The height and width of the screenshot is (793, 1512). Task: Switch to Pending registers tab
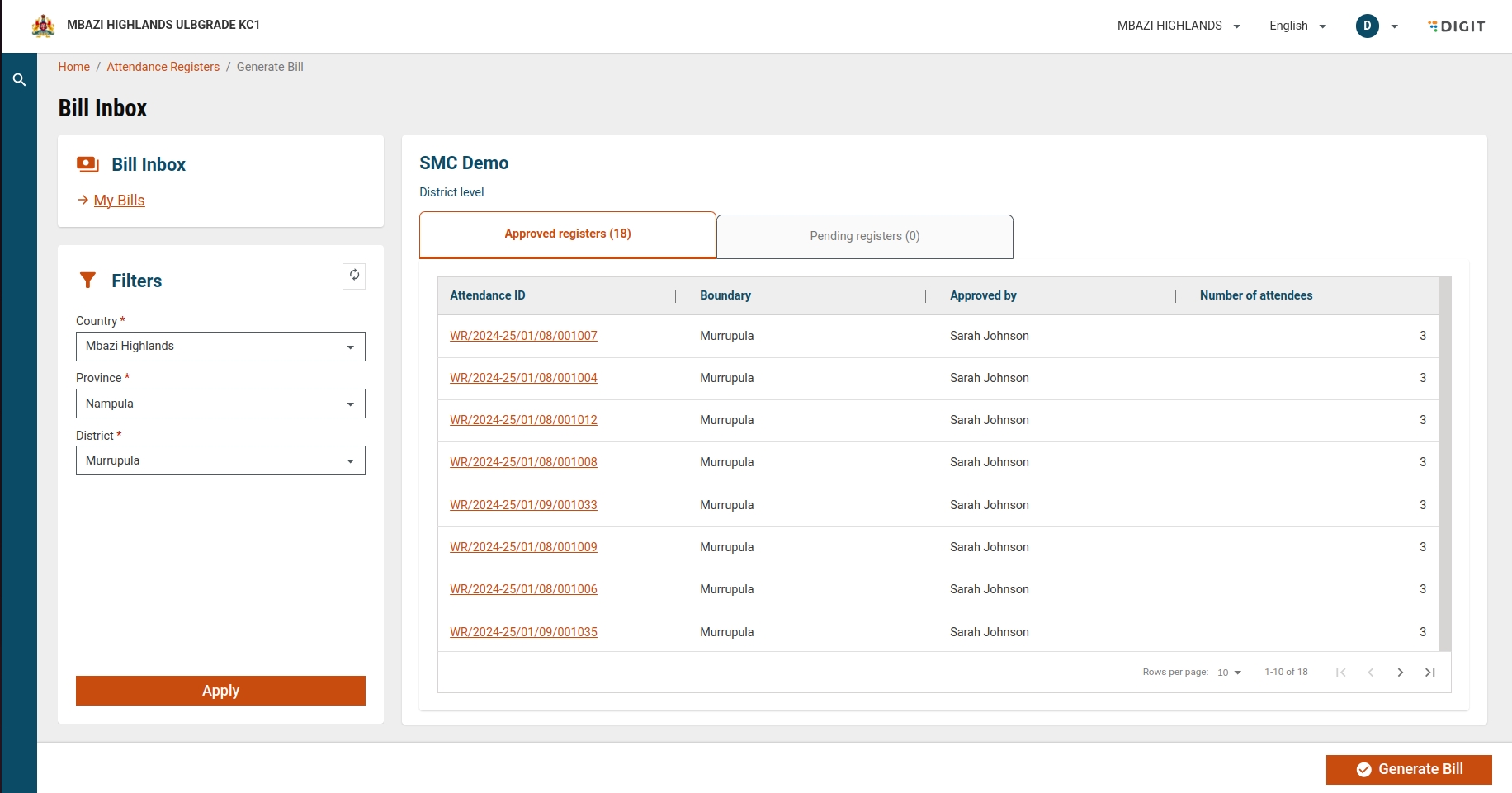pos(864,237)
